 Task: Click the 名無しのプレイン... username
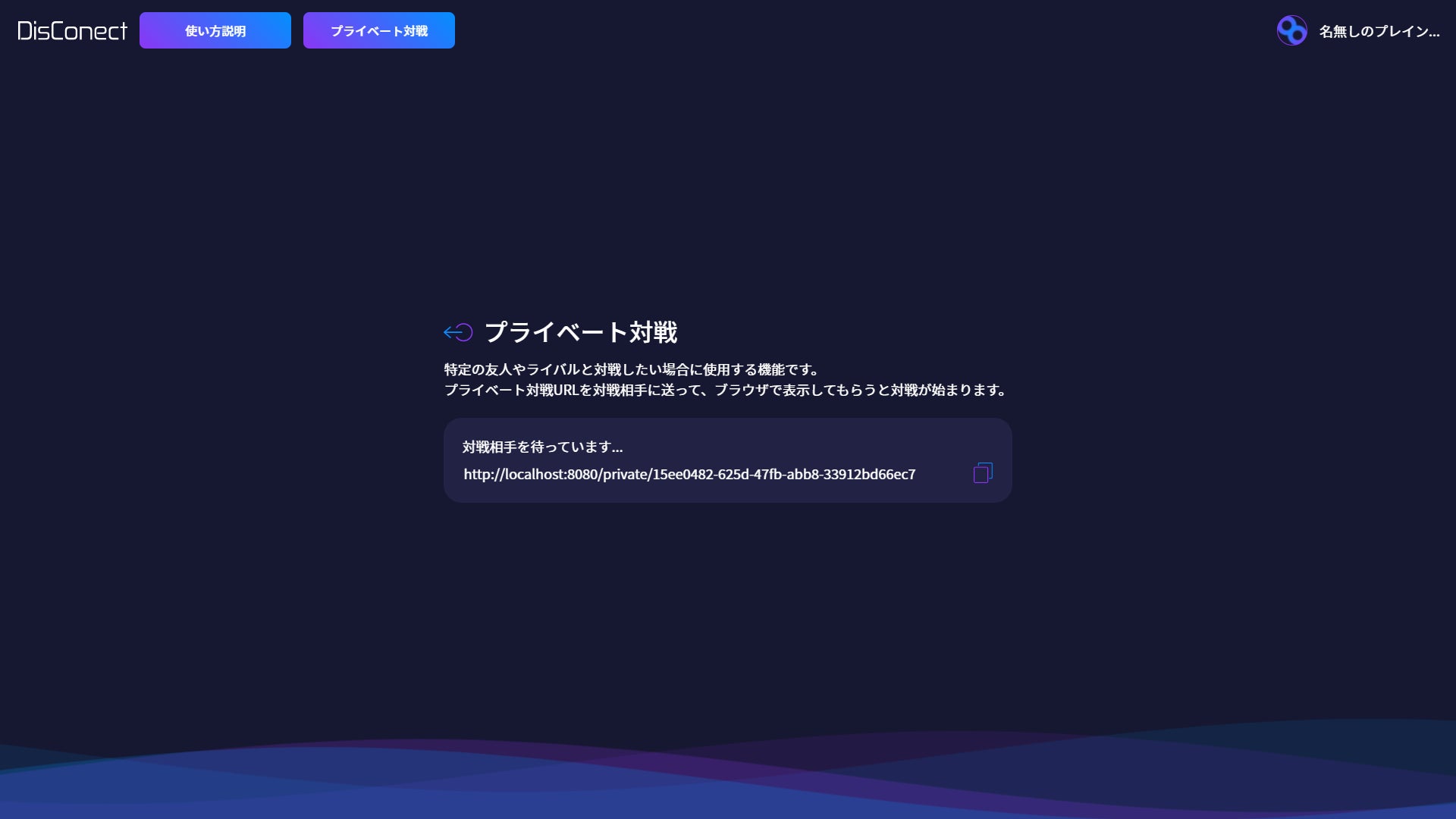click(x=1379, y=31)
